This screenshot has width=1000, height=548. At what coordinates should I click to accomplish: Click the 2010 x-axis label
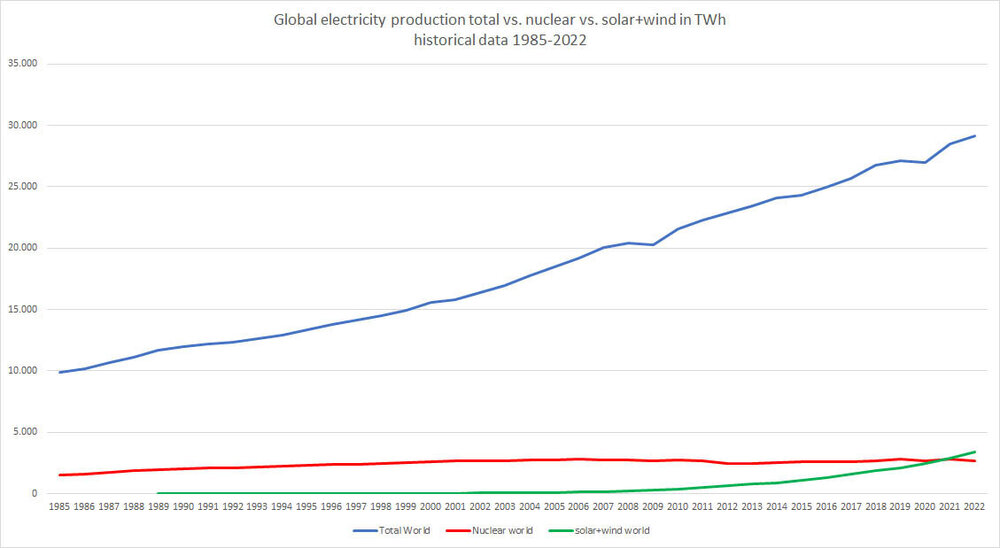point(677,507)
